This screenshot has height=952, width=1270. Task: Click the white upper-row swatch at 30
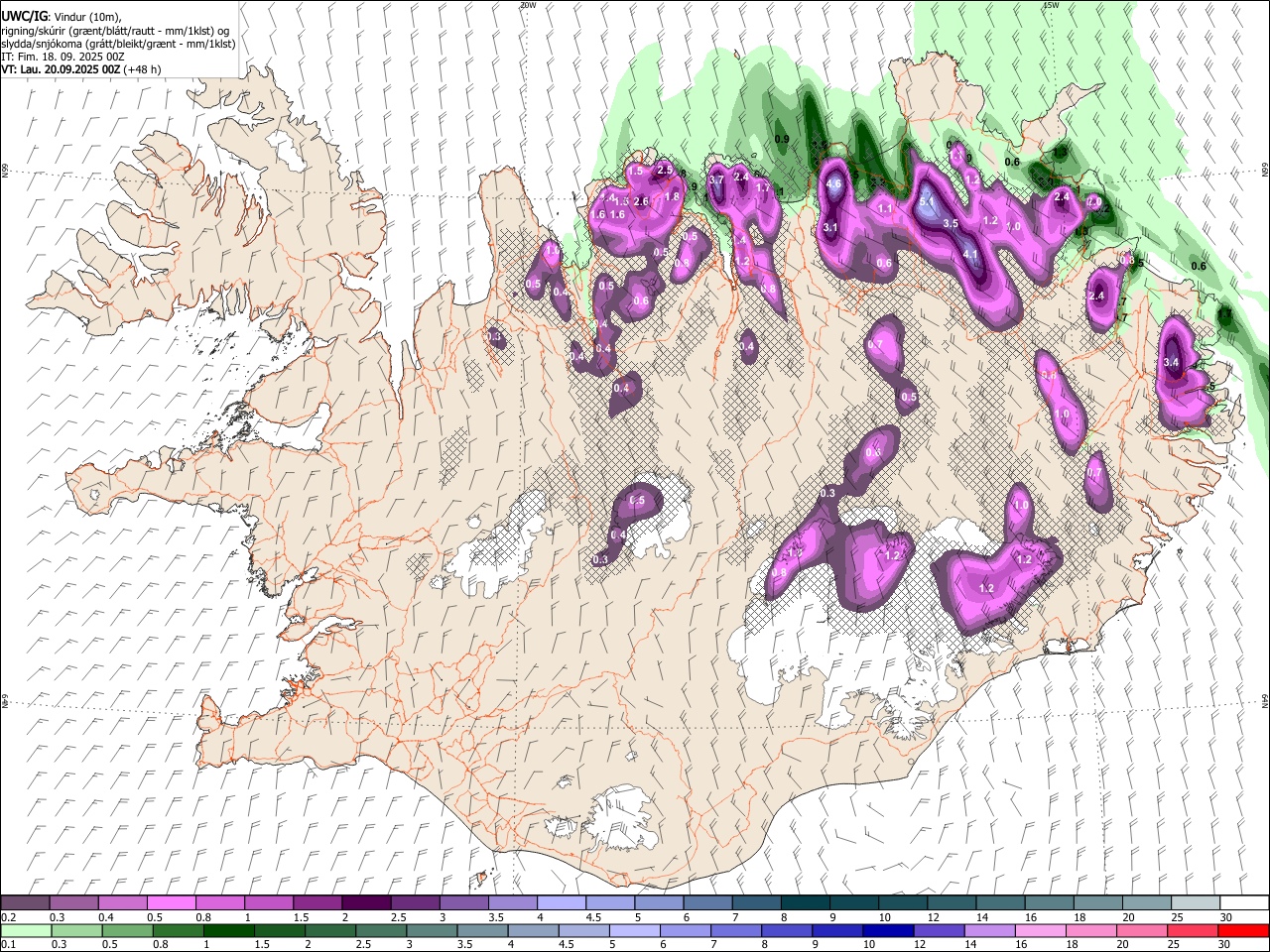tap(1243, 903)
